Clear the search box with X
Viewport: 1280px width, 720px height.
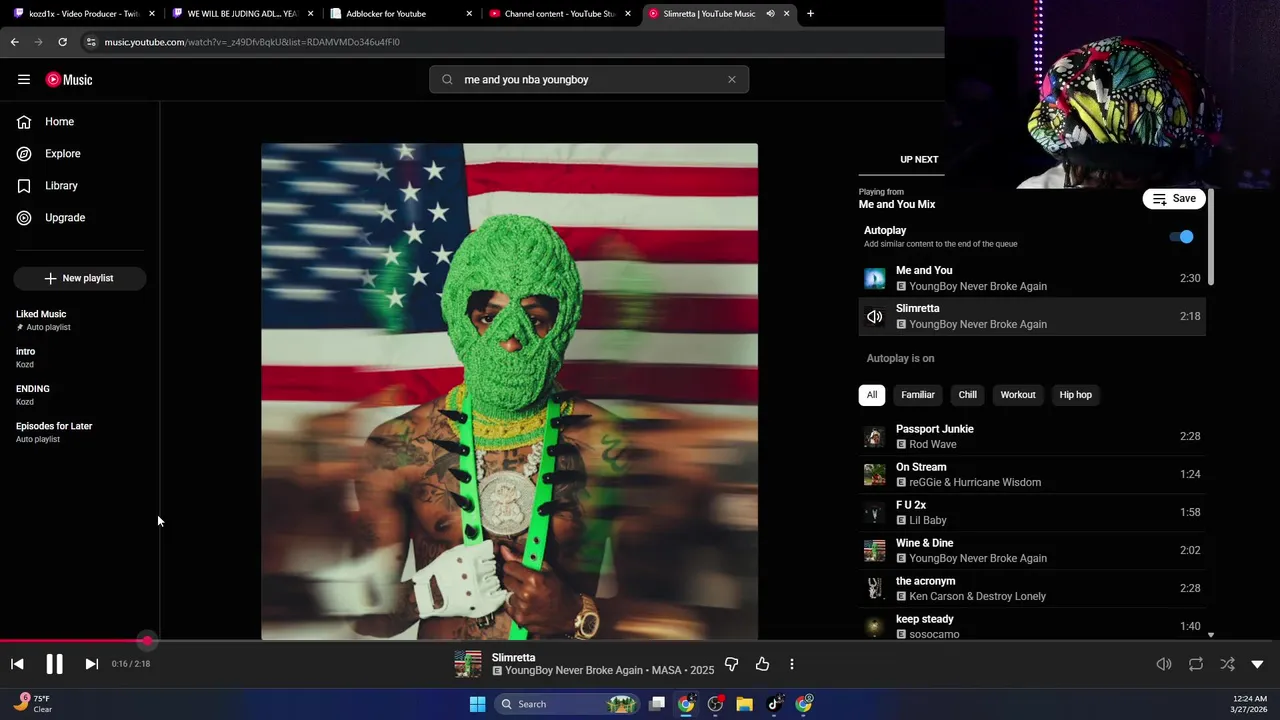tap(732, 80)
